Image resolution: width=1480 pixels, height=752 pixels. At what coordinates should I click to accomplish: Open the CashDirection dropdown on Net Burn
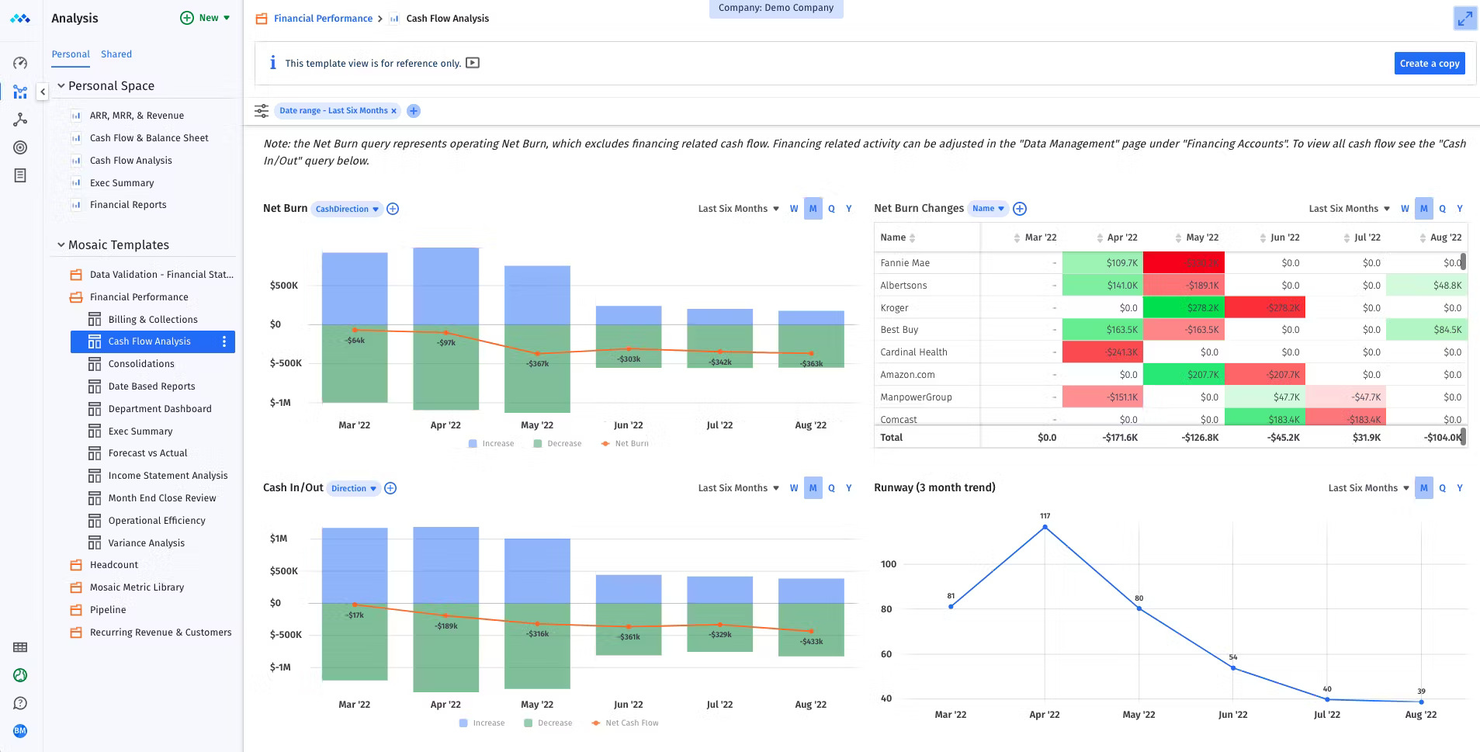(x=346, y=208)
